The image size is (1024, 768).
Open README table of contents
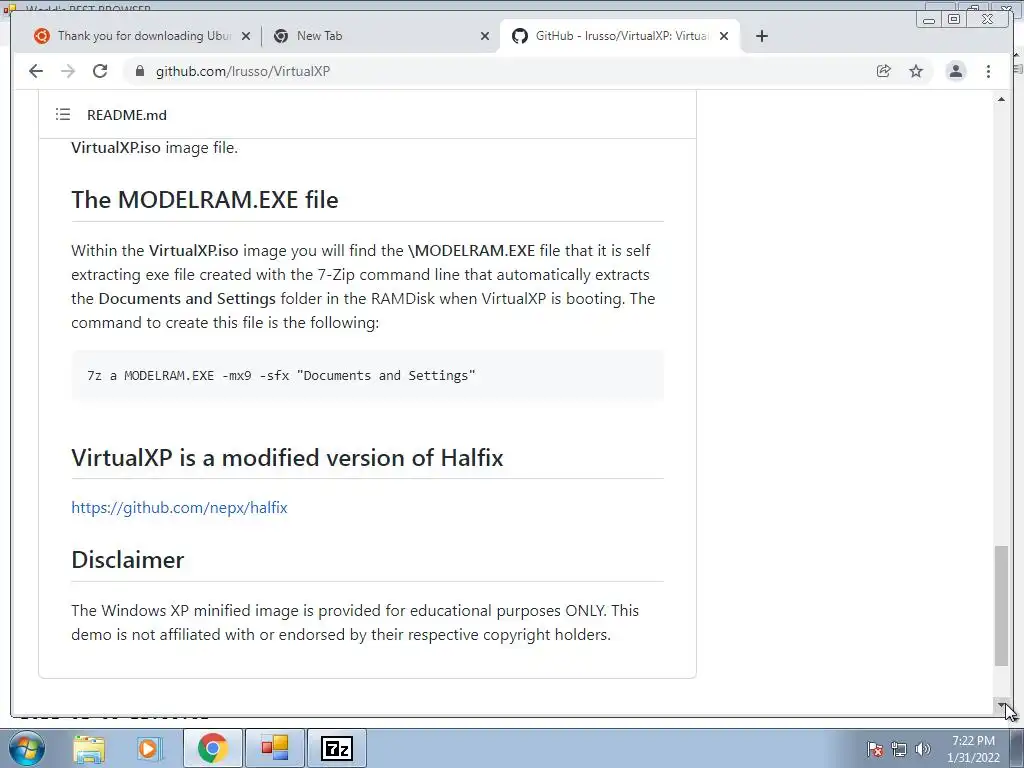pyautogui.click(x=63, y=115)
